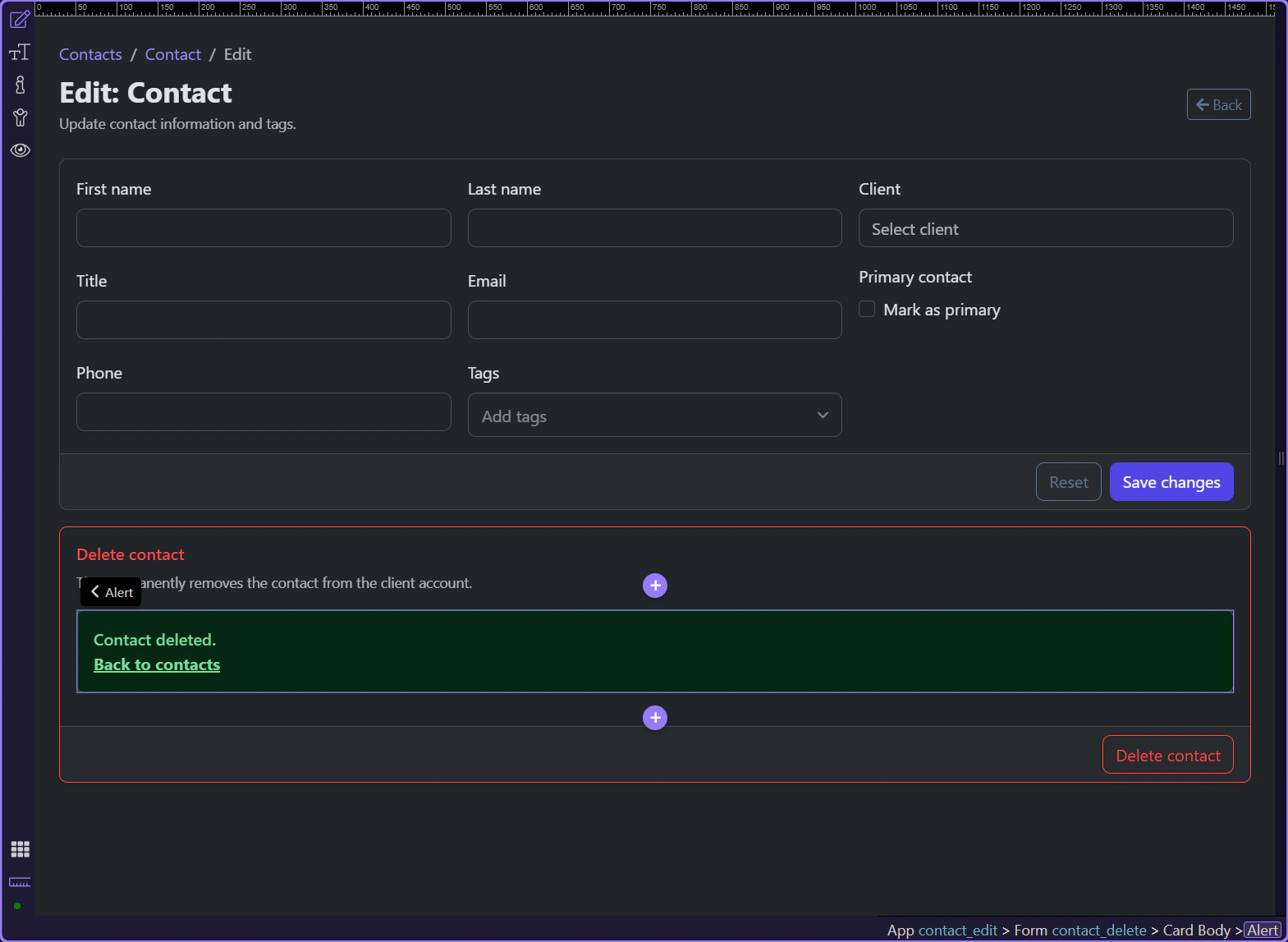Image resolution: width=1288 pixels, height=942 pixels.
Task: Click the Alert label back chevron
Action: 95,592
